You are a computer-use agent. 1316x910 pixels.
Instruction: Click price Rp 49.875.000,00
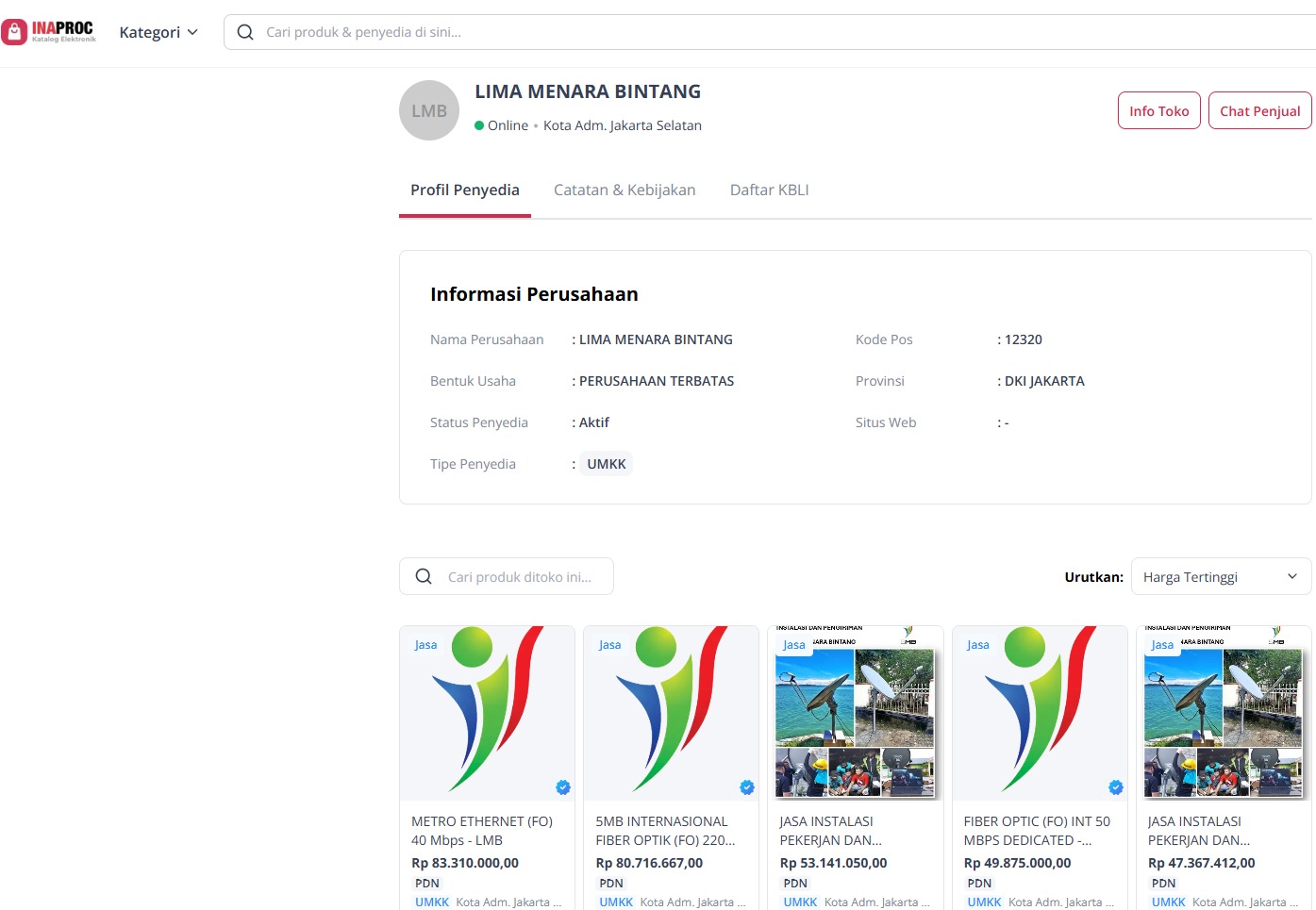(x=1017, y=863)
